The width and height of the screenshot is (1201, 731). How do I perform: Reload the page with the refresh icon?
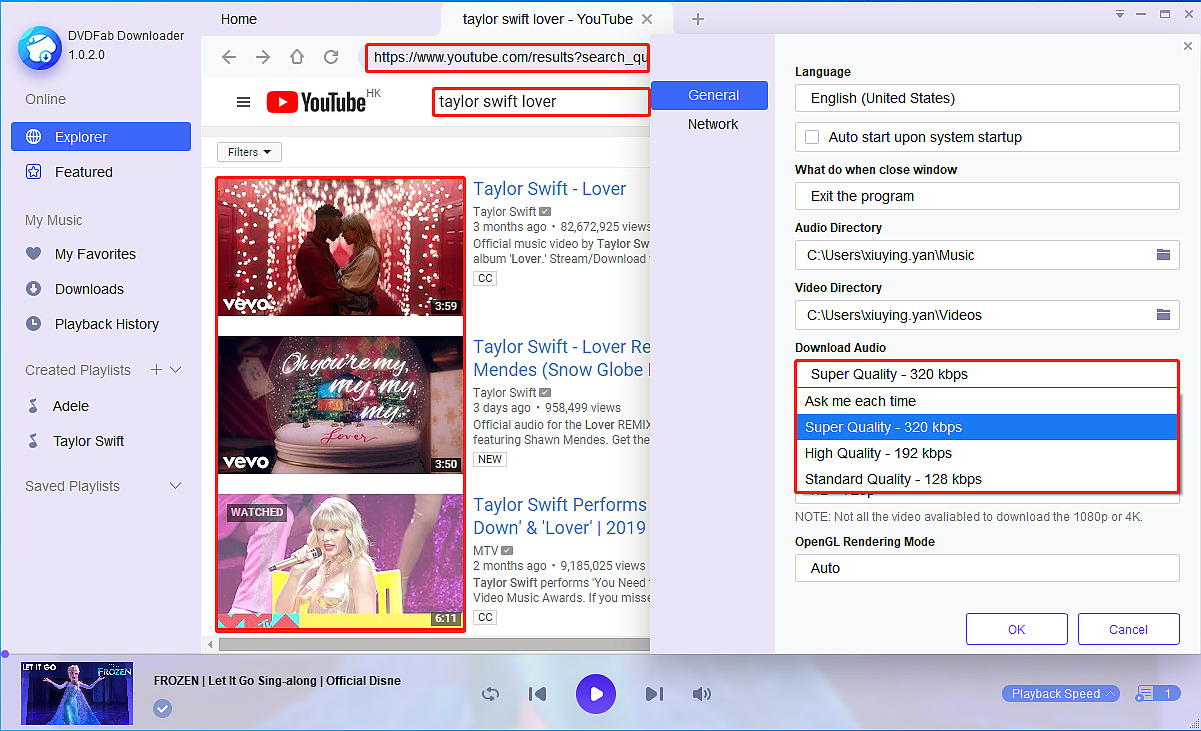331,57
